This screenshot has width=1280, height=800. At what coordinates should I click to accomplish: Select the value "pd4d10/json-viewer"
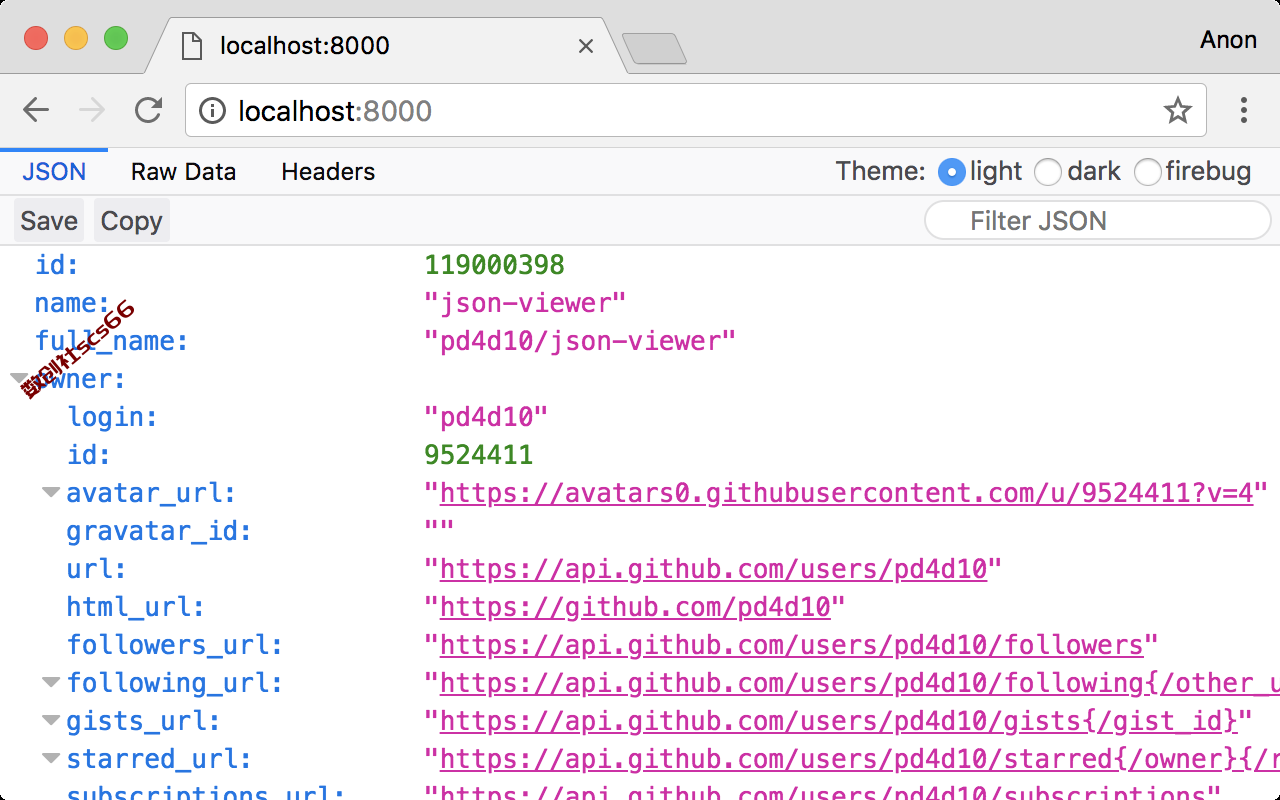point(580,341)
